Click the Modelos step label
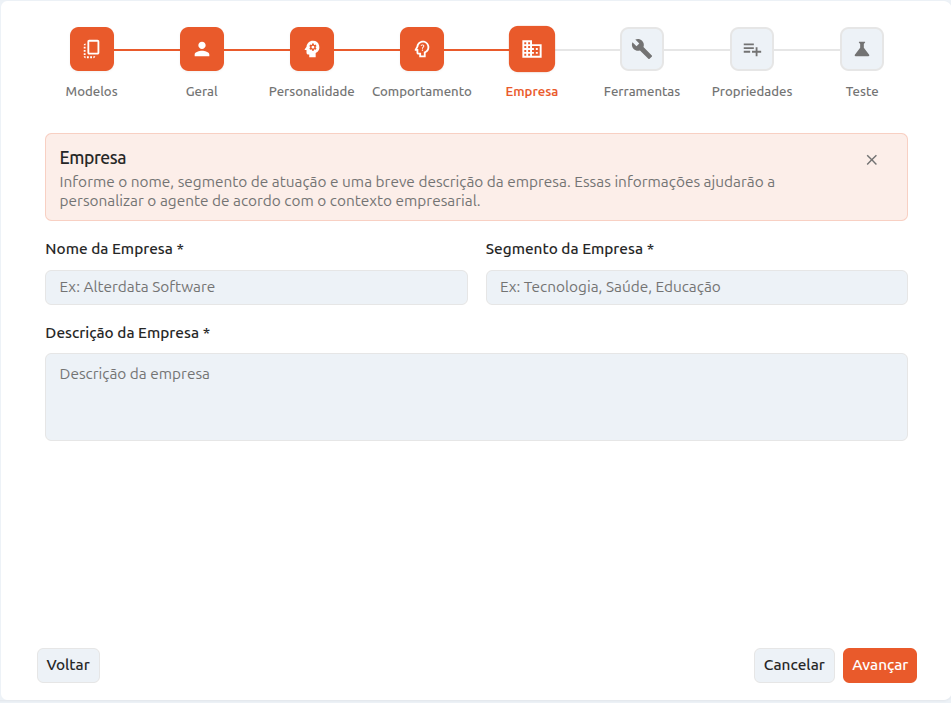951x703 pixels. (92, 92)
